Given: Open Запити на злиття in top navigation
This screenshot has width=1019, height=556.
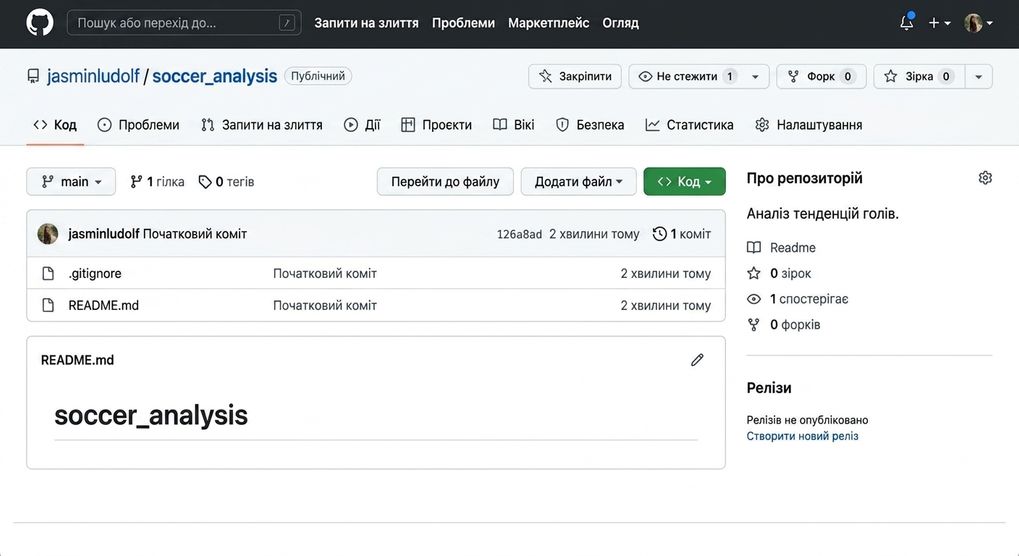Looking at the screenshot, I should click(x=367, y=23).
